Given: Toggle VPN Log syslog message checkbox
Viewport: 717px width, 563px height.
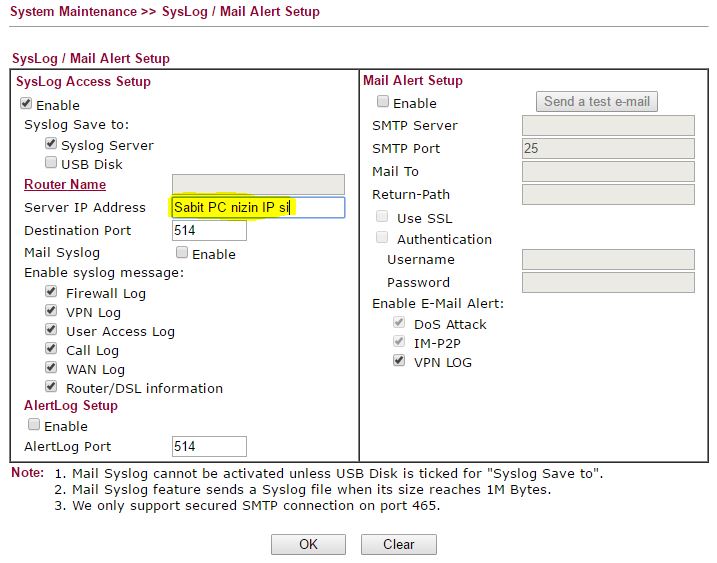Looking at the screenshot, I should (x=51, y=311).
